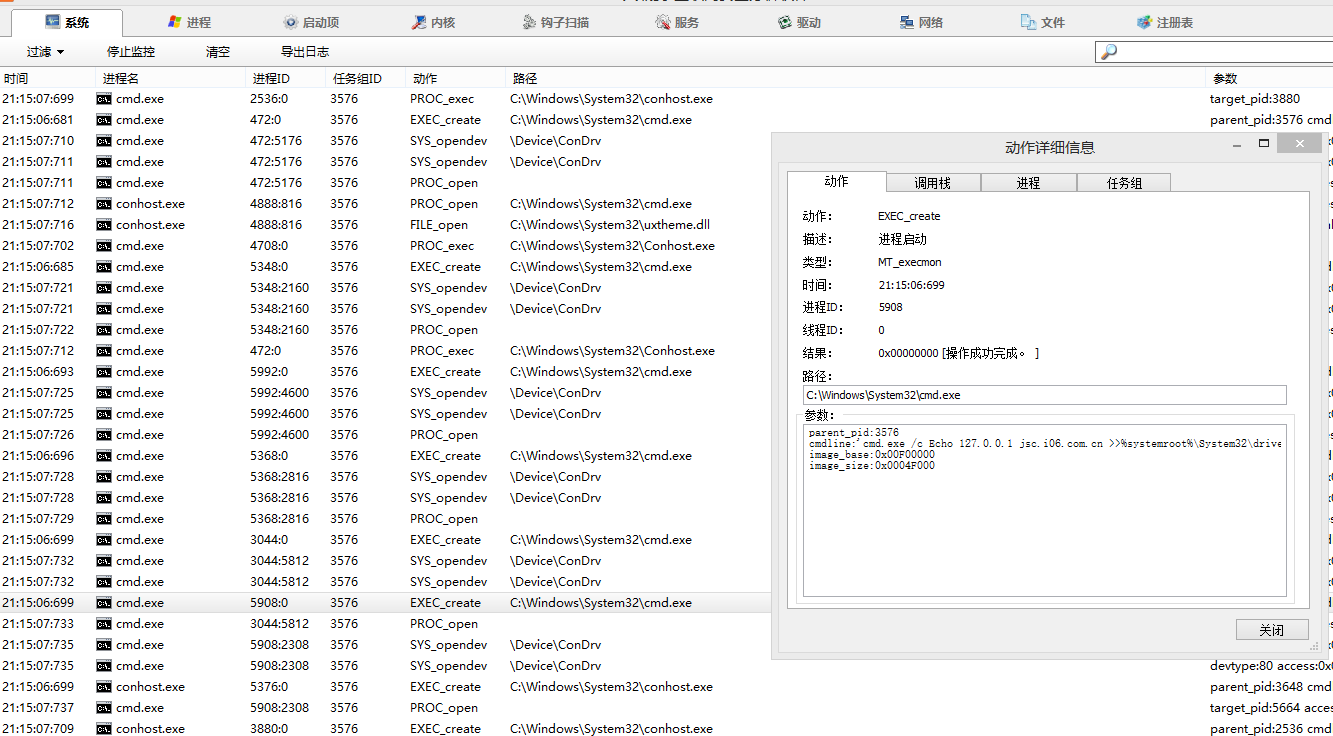Screen dimensions: 1333x736
Task: Select the path C:\Windows\System32\uxtheme.dll cell
Action: click(610, 225)
